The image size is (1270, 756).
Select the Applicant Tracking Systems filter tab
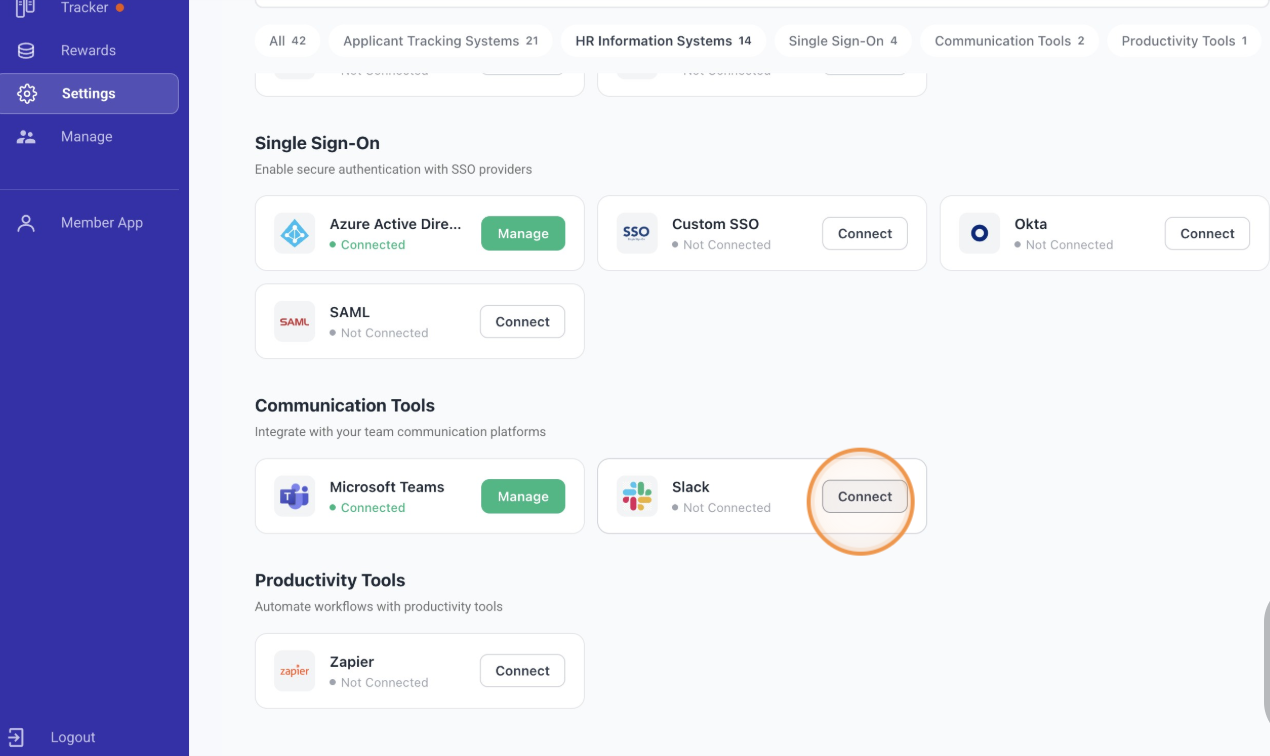440,41
